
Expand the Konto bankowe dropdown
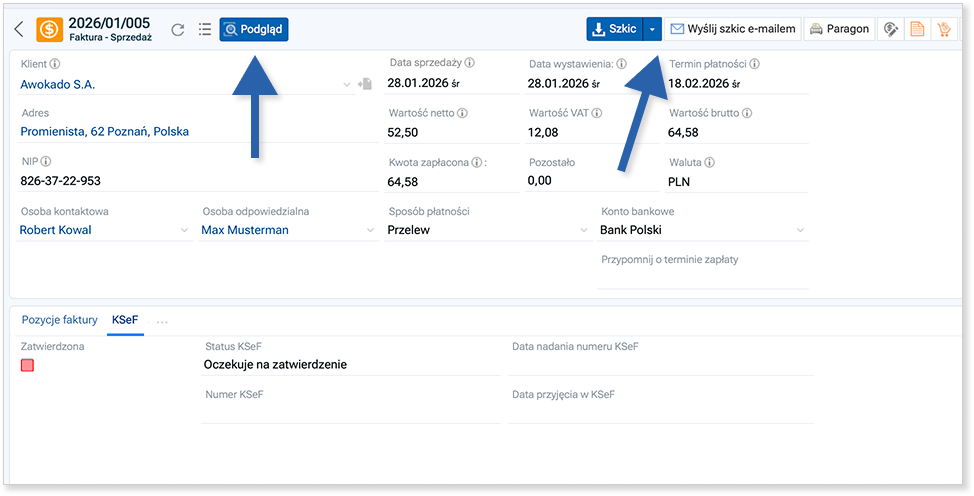(800, 231)
